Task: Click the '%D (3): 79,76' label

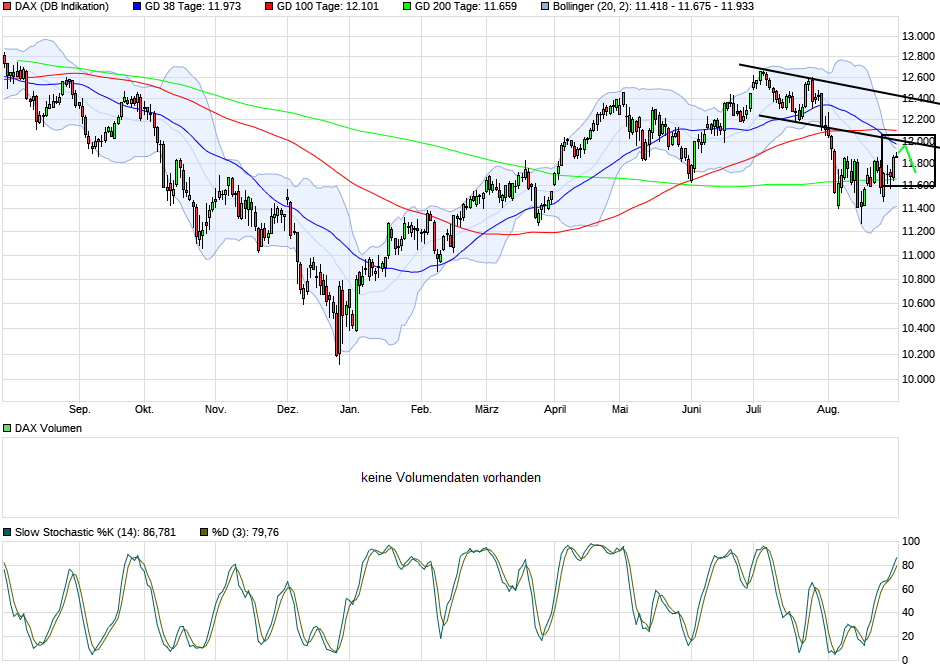Action: coord(245,532)
